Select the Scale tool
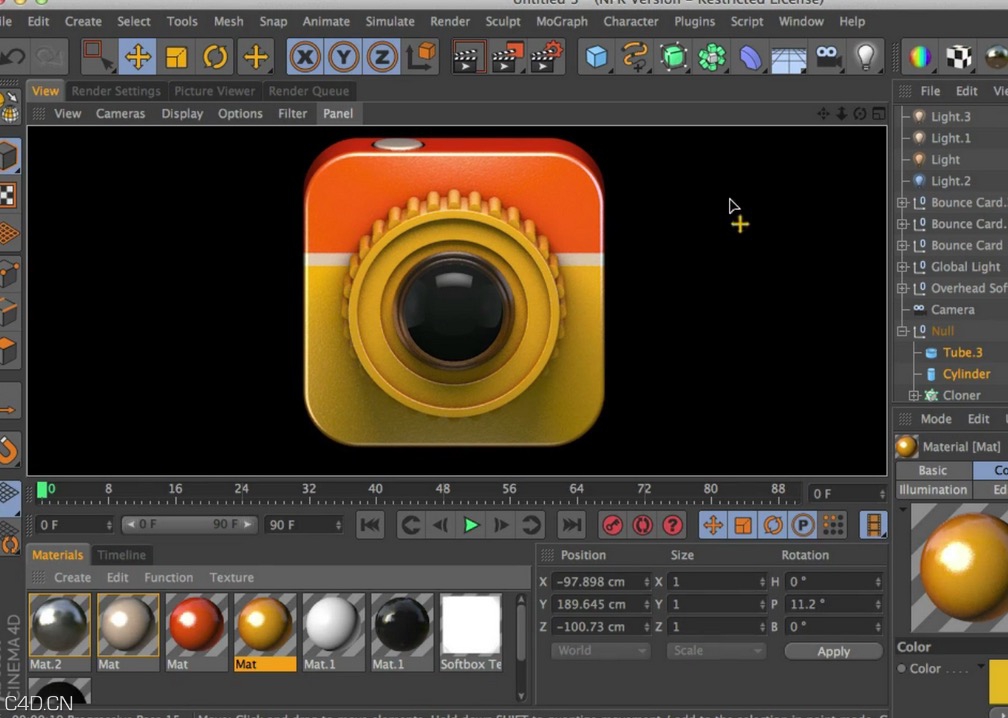The height and width of the screenshot is (718, 1008). (x=176, y=57)
